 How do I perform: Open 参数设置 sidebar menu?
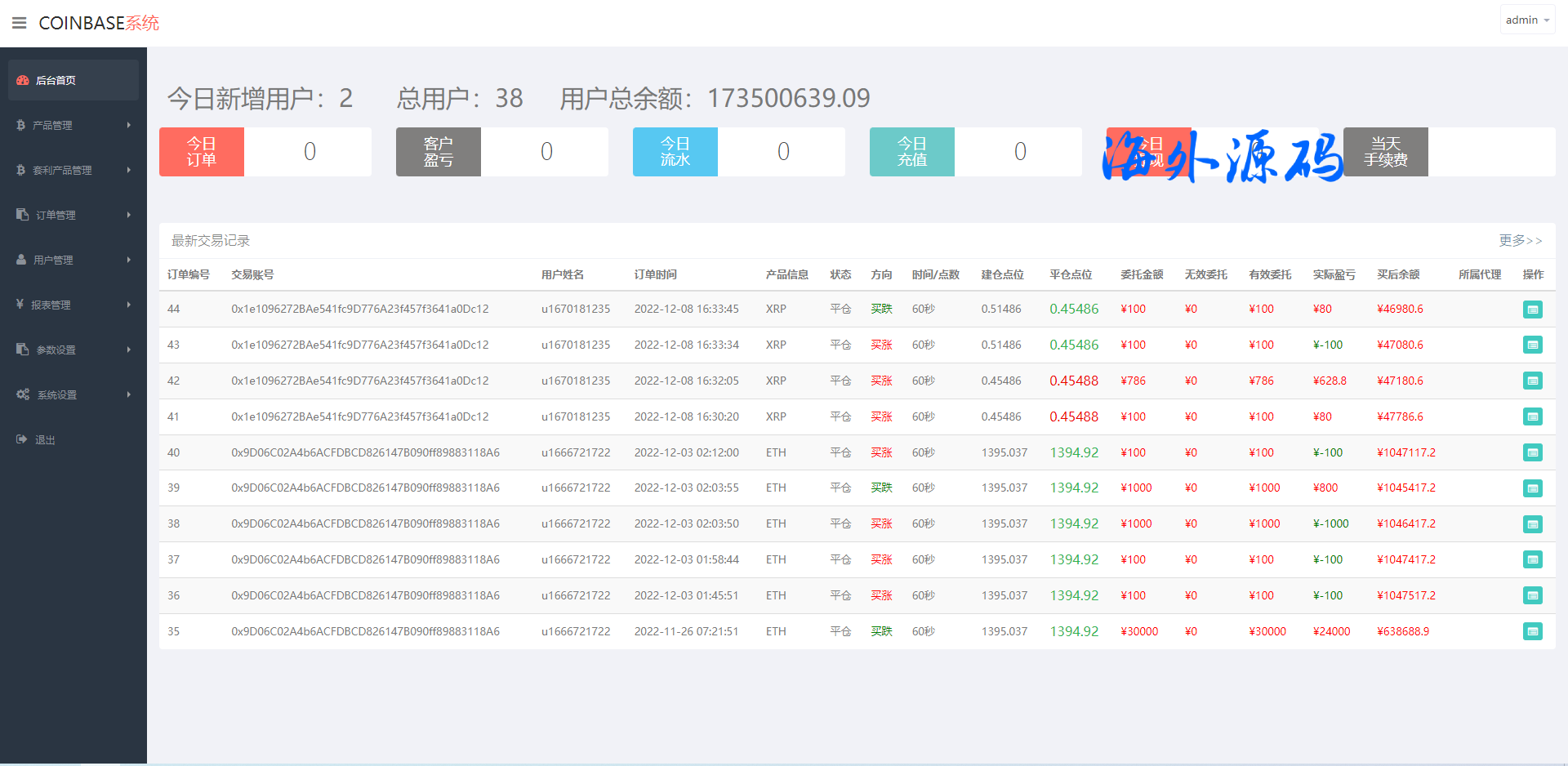(56, 350)
